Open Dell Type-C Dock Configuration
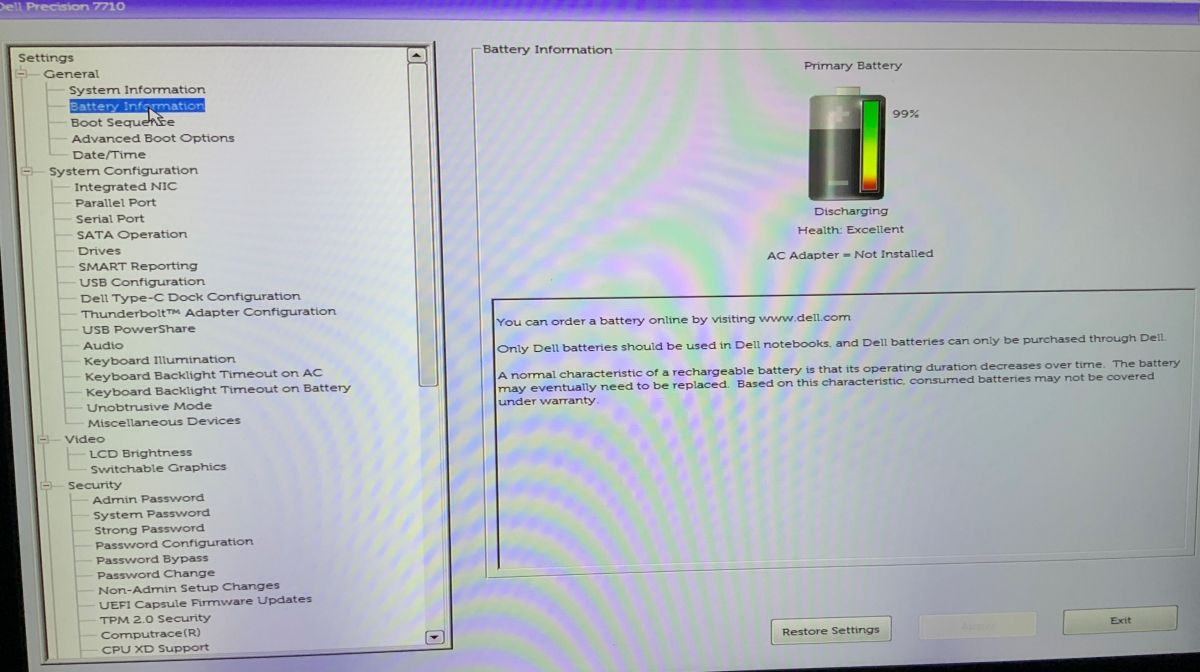This screenshot has height=672, width=1200. [190, 297]
